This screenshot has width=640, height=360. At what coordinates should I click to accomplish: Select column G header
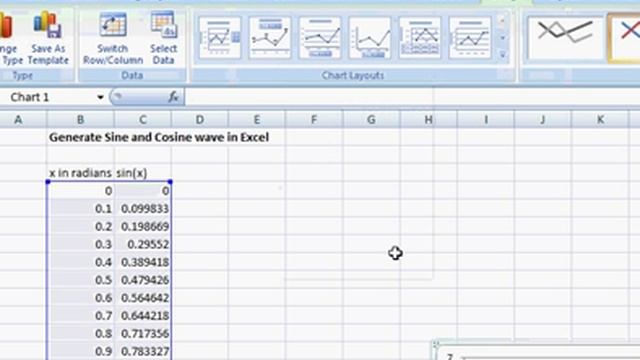tap(371, 120)
